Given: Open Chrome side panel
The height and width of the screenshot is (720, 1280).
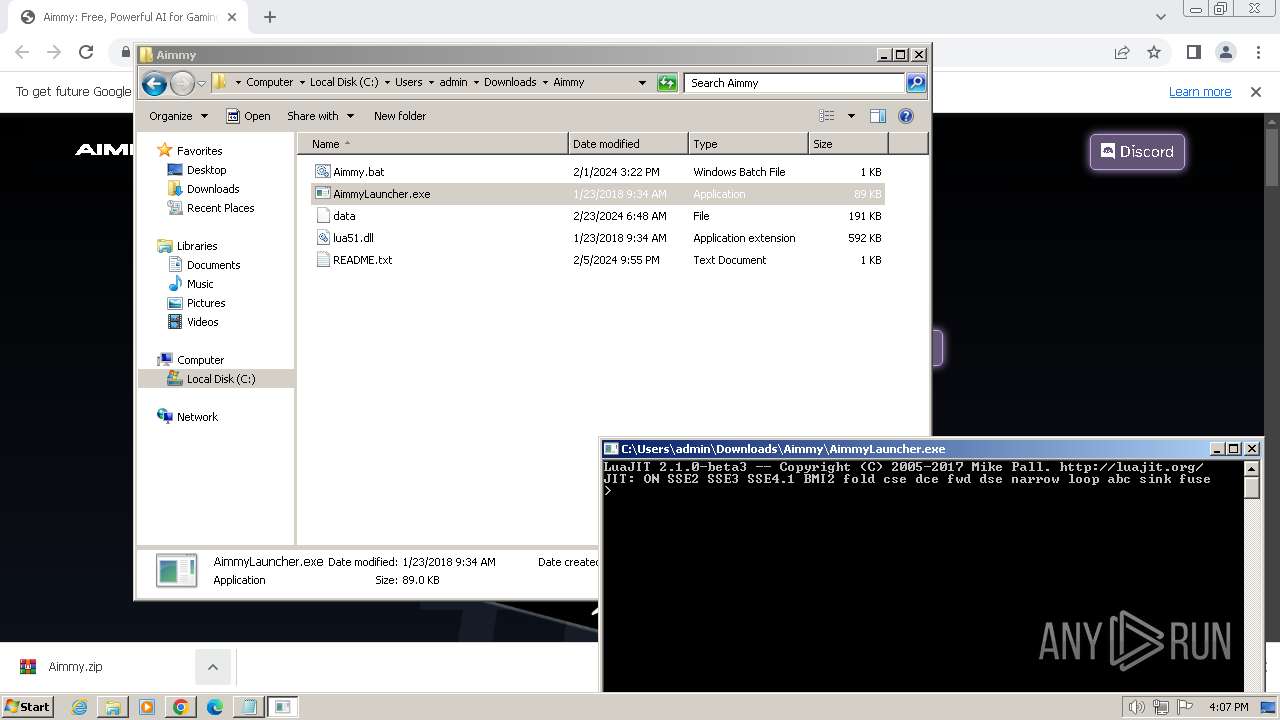Looking at the screenshot, I should click(x=1193, y=52).
